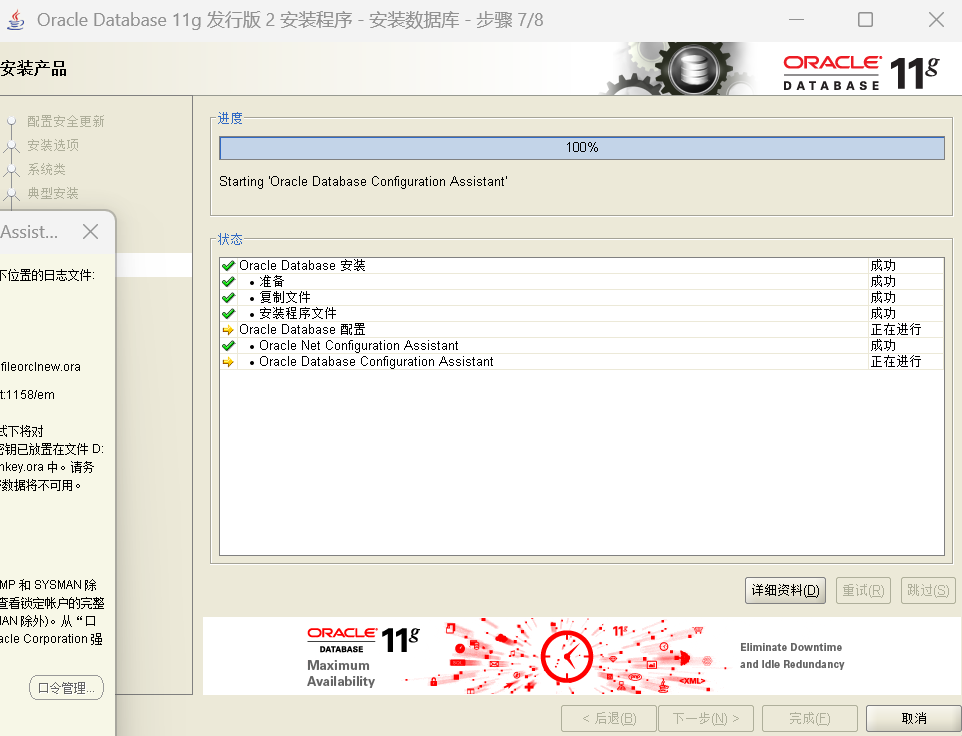Click fileorclnew.ora text in Assist dialog
Image resolution: width=962 pixels, height=736 pixels.
[40, 367]
